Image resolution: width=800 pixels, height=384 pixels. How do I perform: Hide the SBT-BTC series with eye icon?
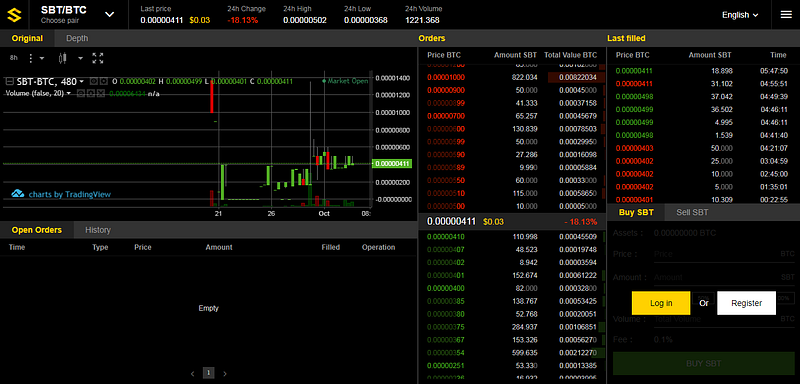tap(94, 81)
